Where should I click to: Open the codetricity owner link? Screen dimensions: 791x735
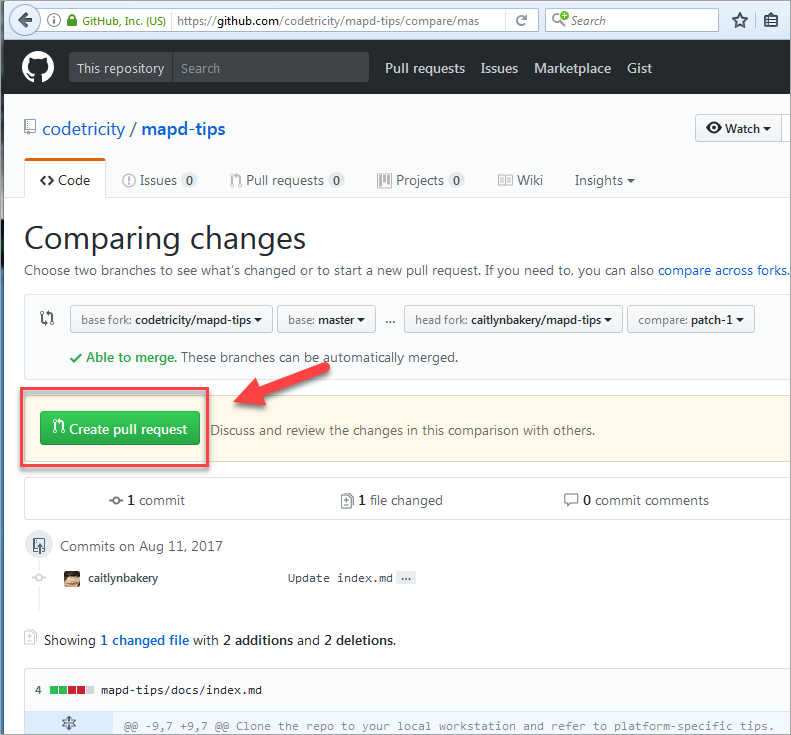tap(84, 129)
